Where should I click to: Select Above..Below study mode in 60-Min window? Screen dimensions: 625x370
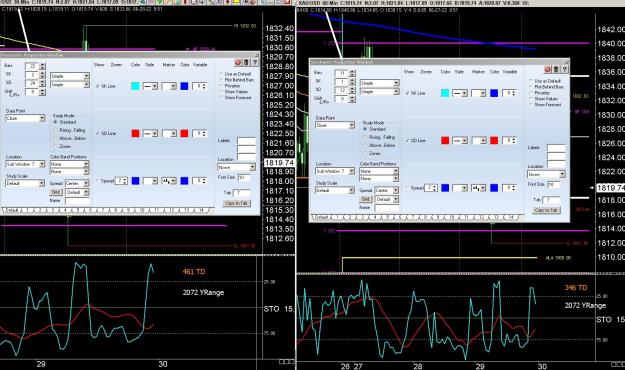tap(365, 146)
